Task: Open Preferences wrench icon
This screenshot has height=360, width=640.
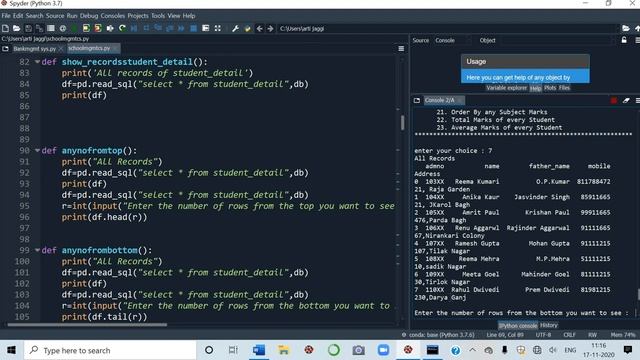Action: (236, 28)
